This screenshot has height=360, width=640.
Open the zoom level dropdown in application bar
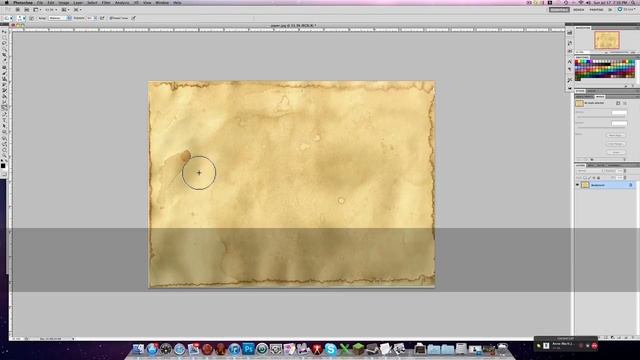click(x=51, y=10)
